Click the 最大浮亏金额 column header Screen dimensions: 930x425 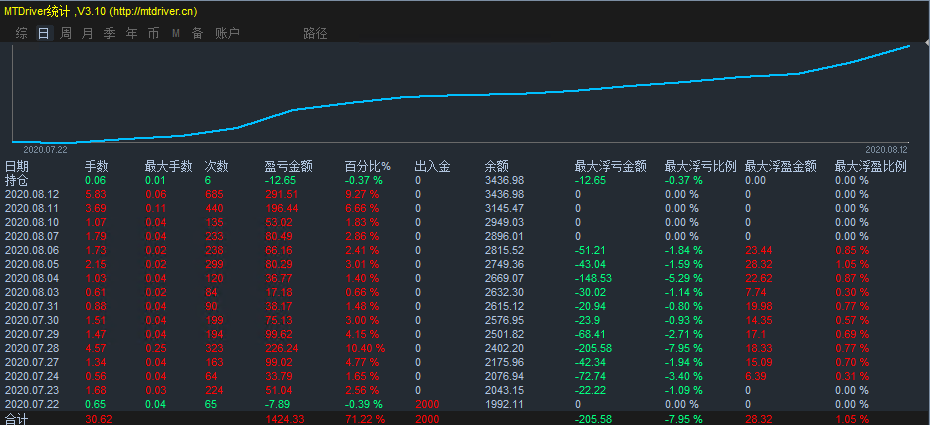610,166
